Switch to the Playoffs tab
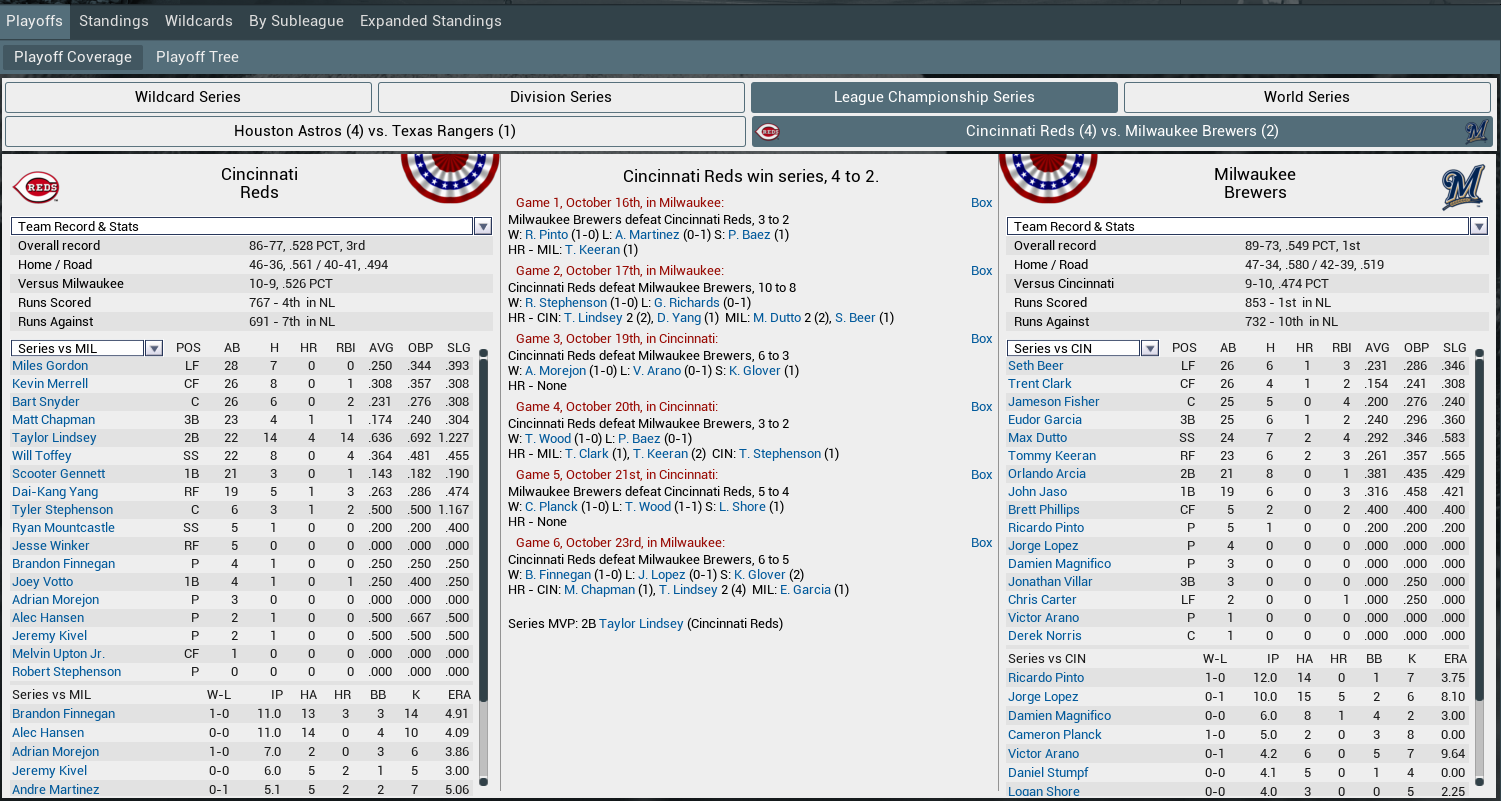 pos(35,20)
